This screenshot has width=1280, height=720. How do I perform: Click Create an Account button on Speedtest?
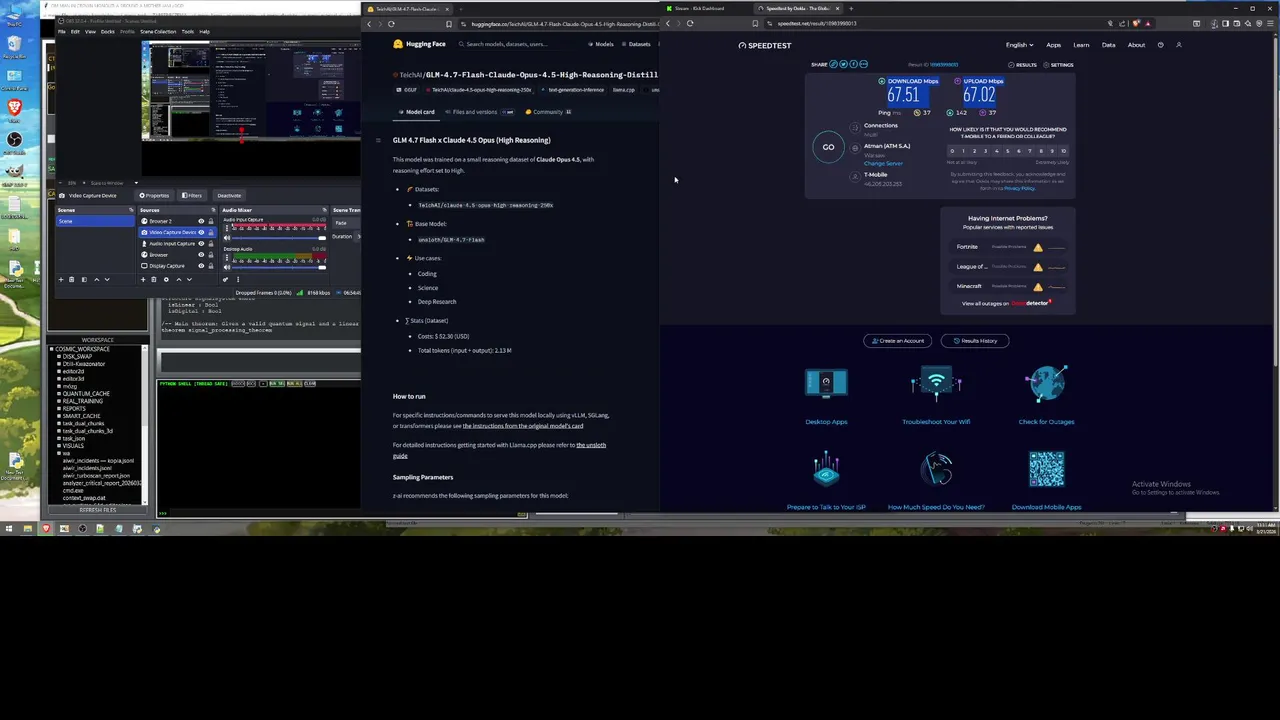[x=898, y=341]
